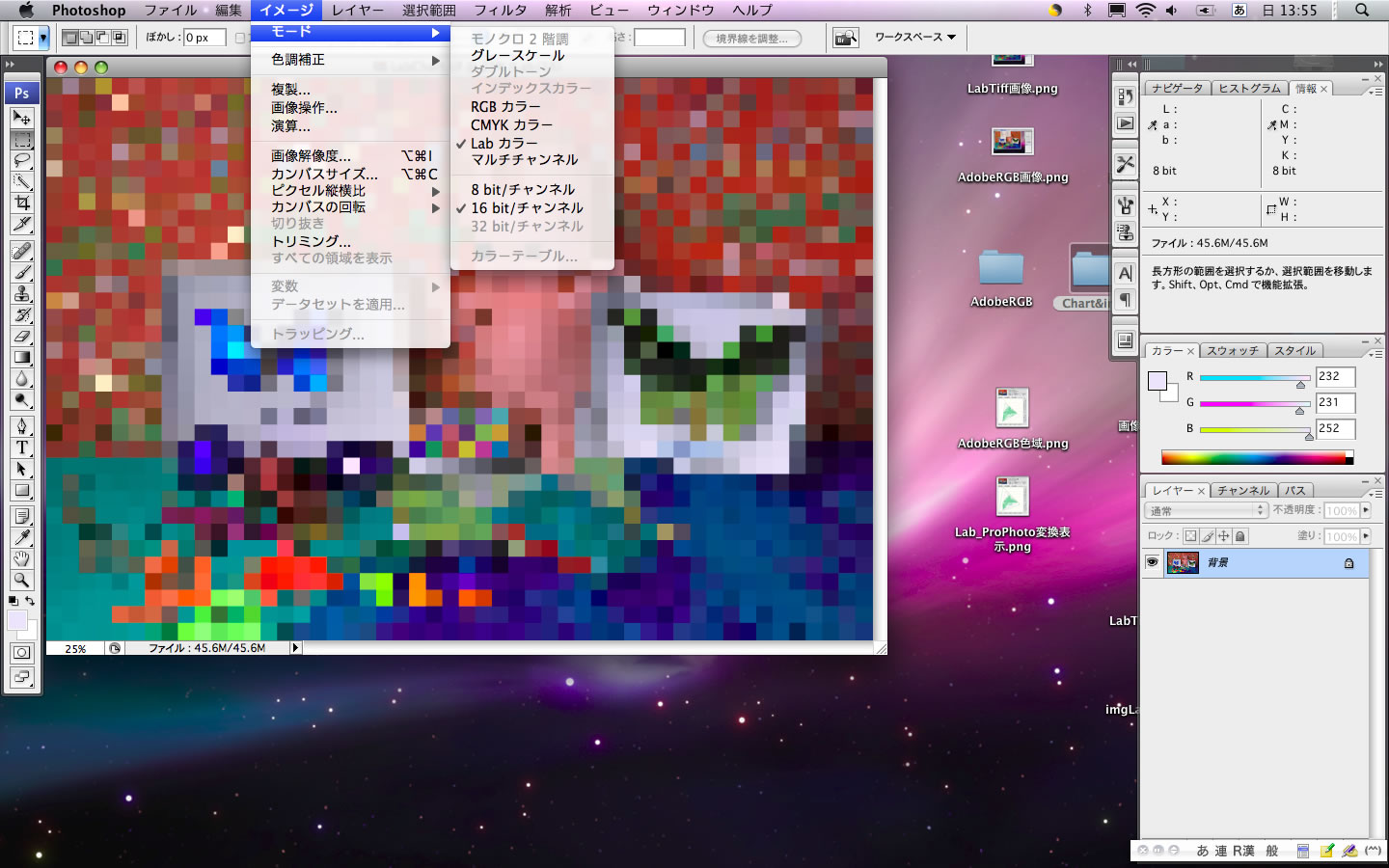Select the Path Selection tool
1389x868 pixels.
(x=21, y=469)
